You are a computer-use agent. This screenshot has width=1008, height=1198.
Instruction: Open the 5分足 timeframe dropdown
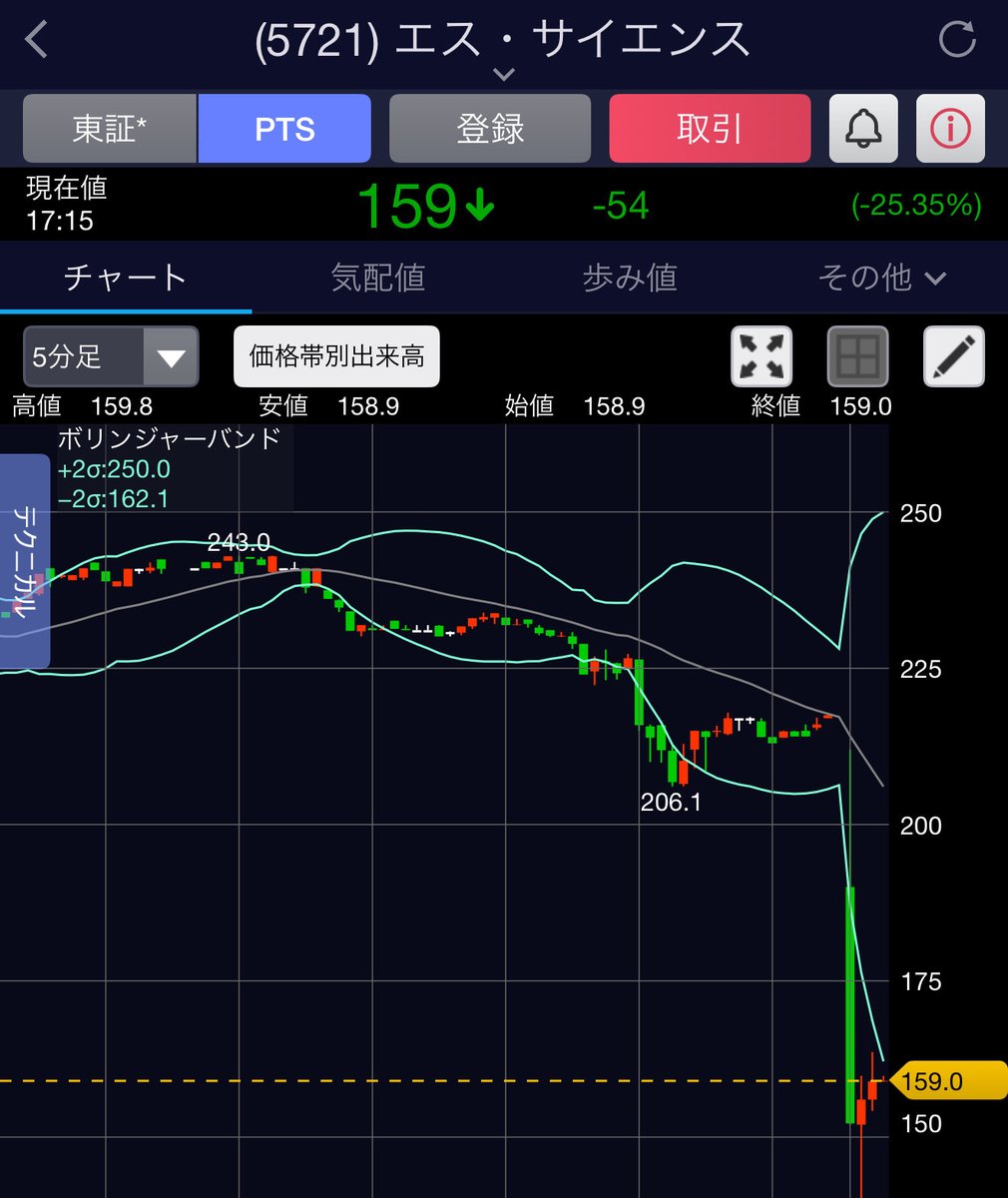[110, 356]
